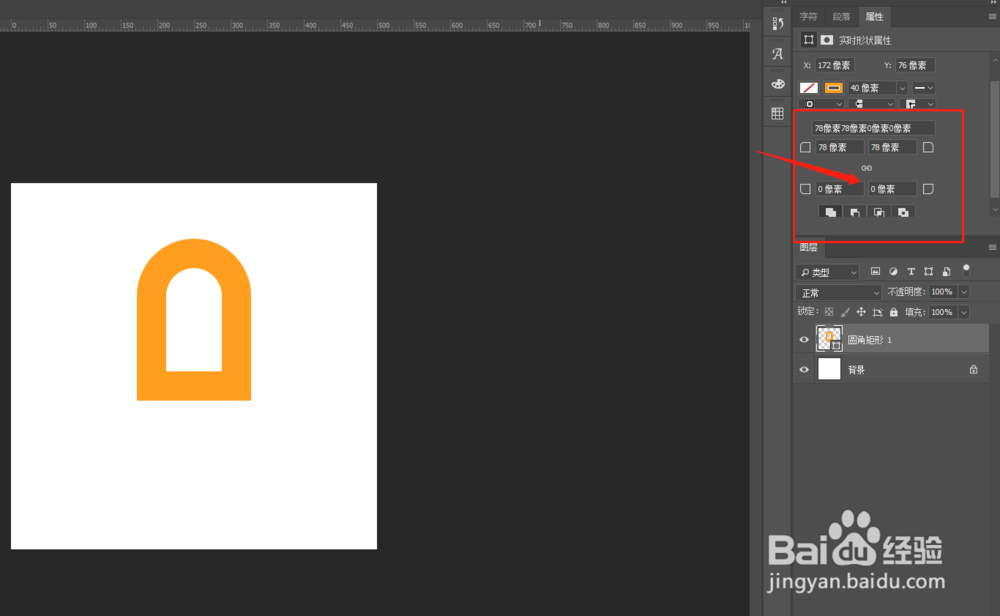The image size is (1000, 616).
Task: Click the bottom-left corner radius icon
Action: click(805, 189)
